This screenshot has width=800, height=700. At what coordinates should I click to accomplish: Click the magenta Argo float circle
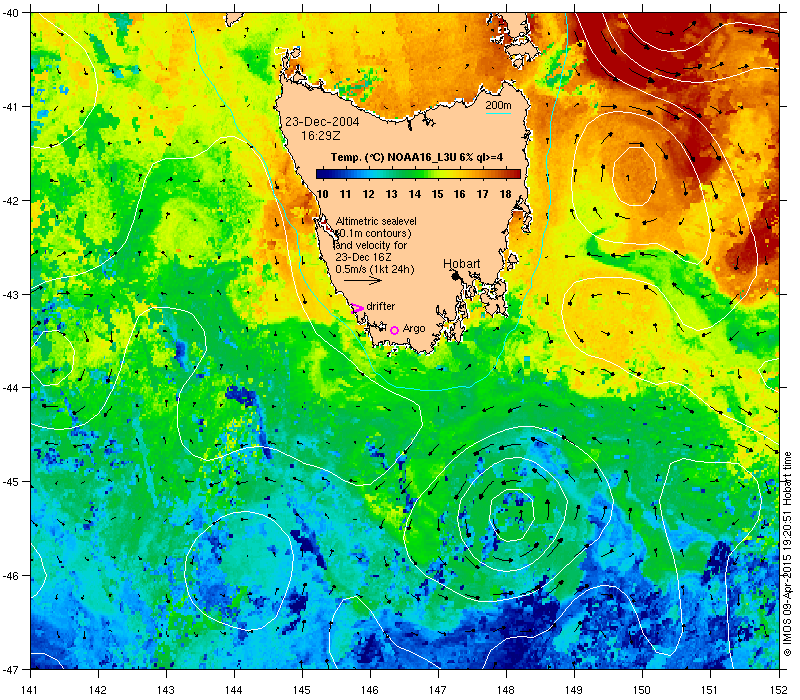(394, 330)
